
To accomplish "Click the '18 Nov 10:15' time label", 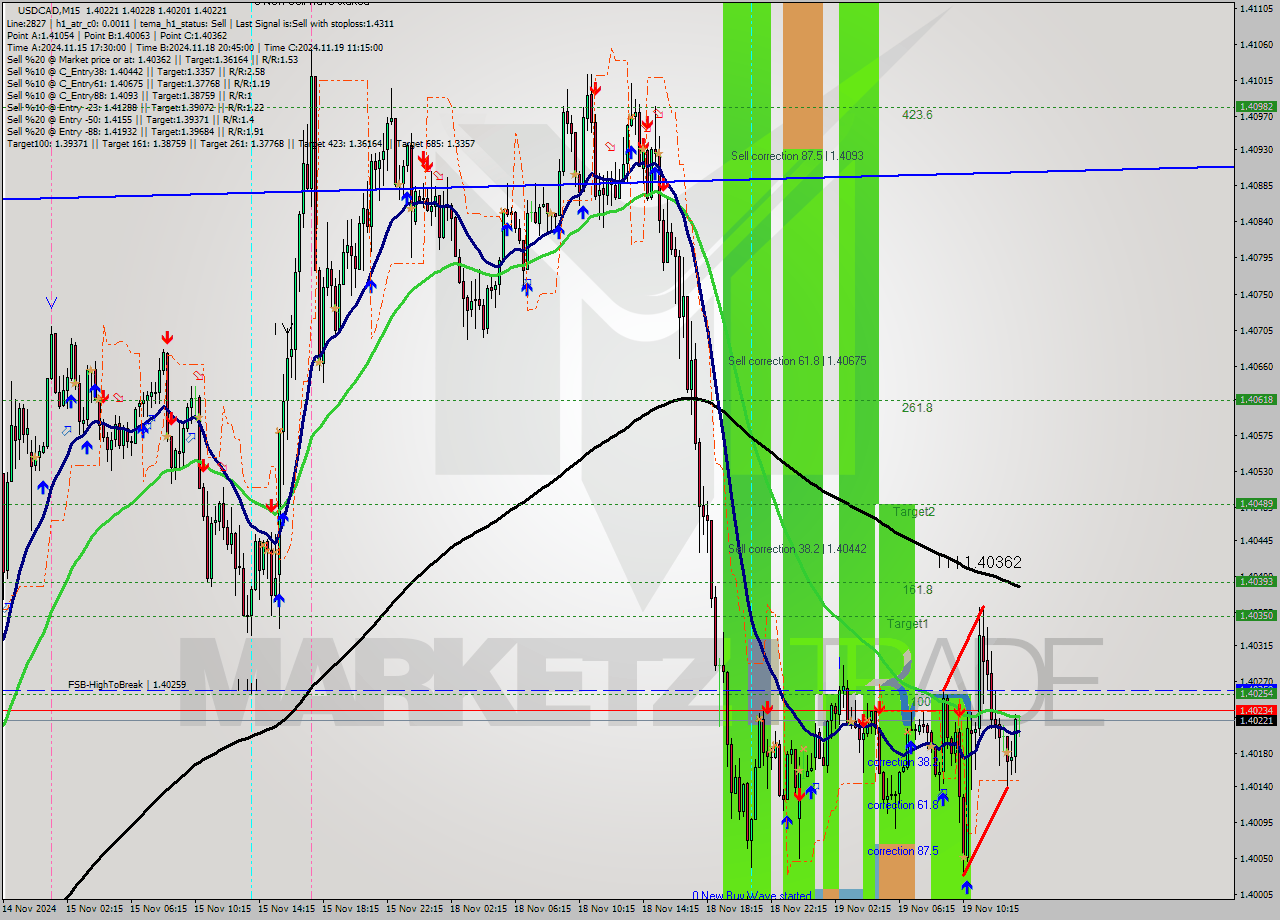I will pos(605,909).
